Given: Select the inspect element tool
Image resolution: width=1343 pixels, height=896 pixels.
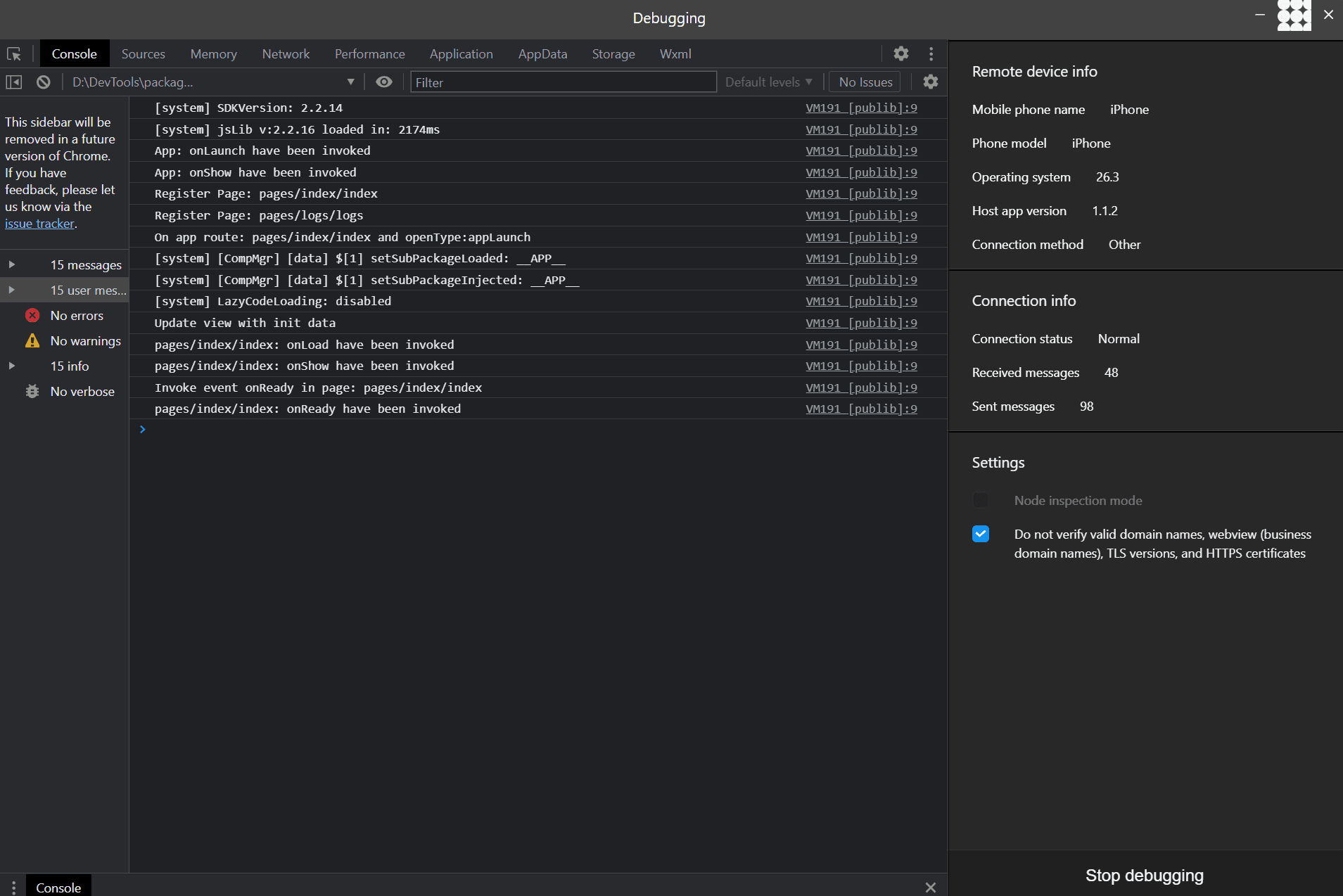Looking at the screenshot, I should pos(14,53).
